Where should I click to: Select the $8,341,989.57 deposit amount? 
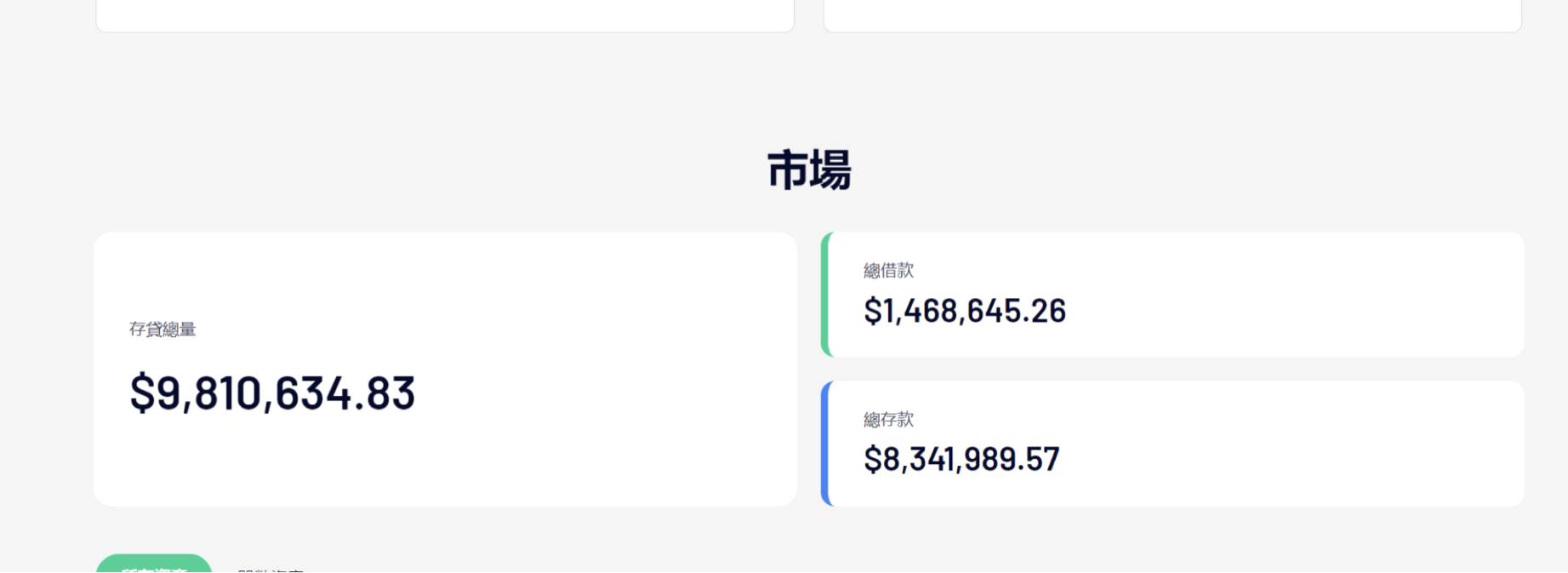coord(961,460)
